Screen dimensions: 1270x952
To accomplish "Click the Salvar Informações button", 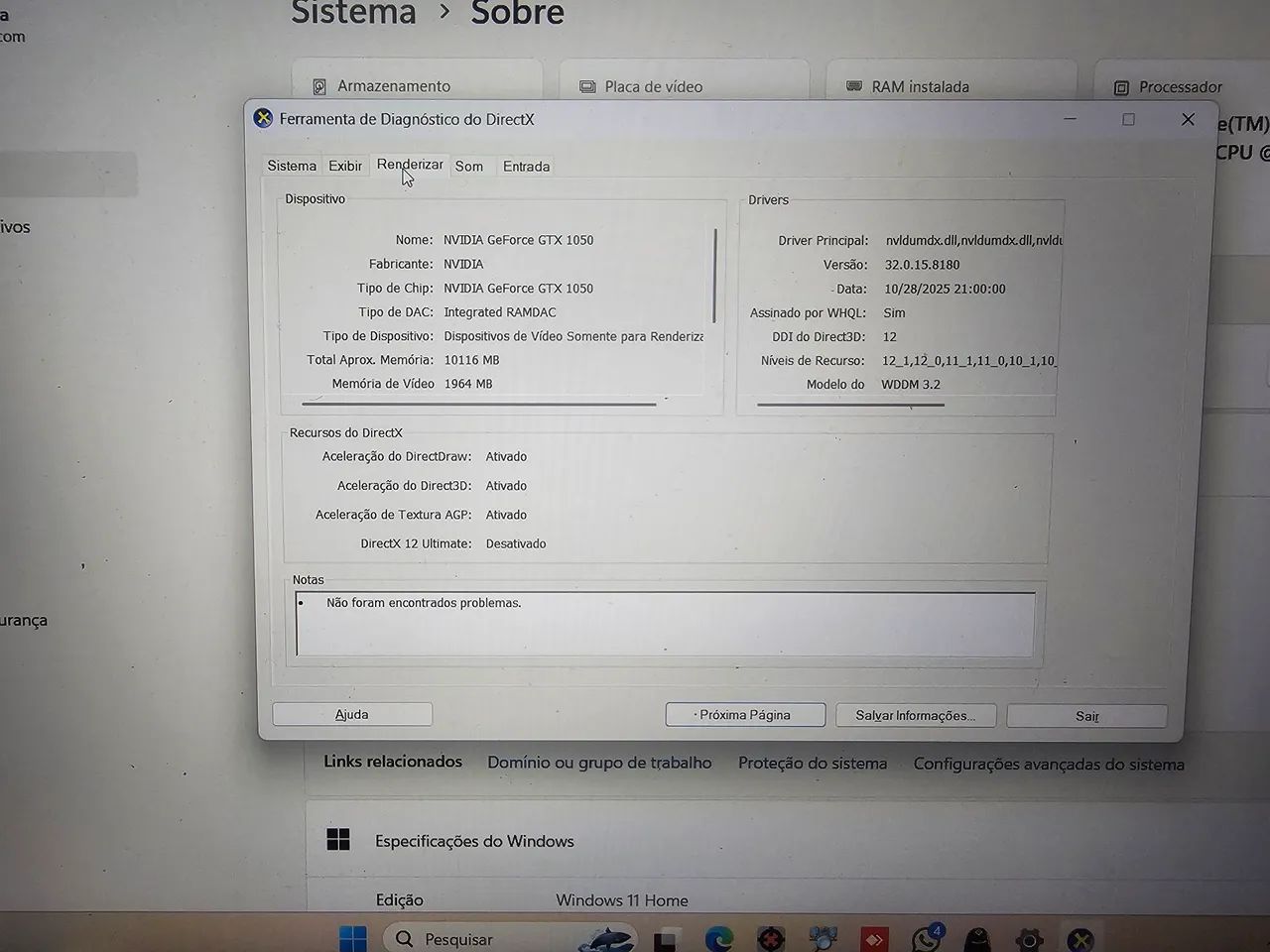I will (915, 715).
